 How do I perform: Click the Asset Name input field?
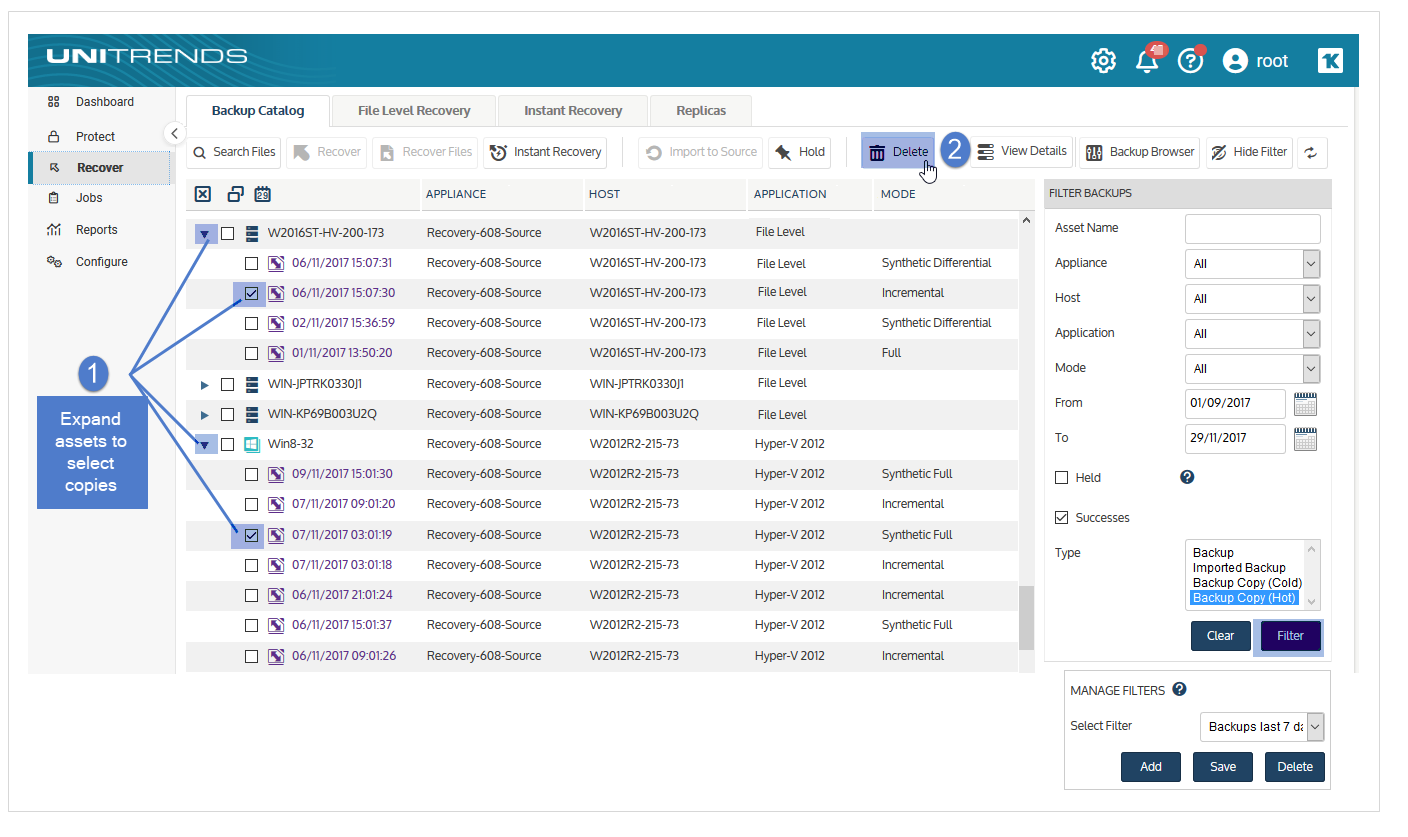(1252, 229)
